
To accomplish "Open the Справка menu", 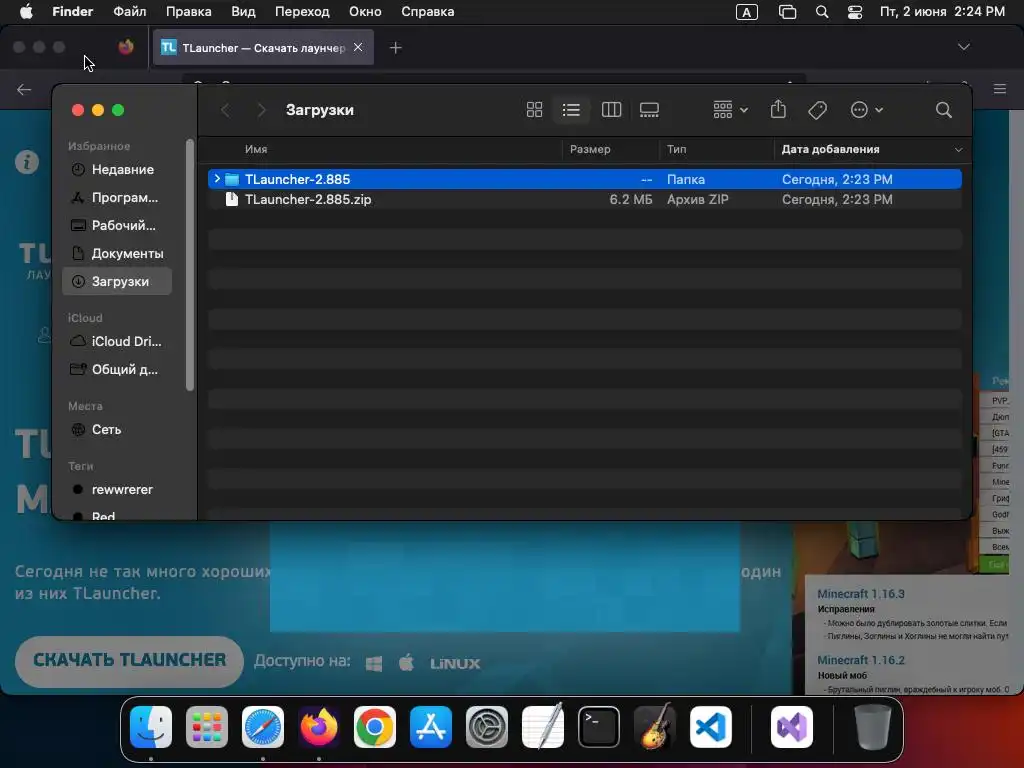I will [427, 12].
